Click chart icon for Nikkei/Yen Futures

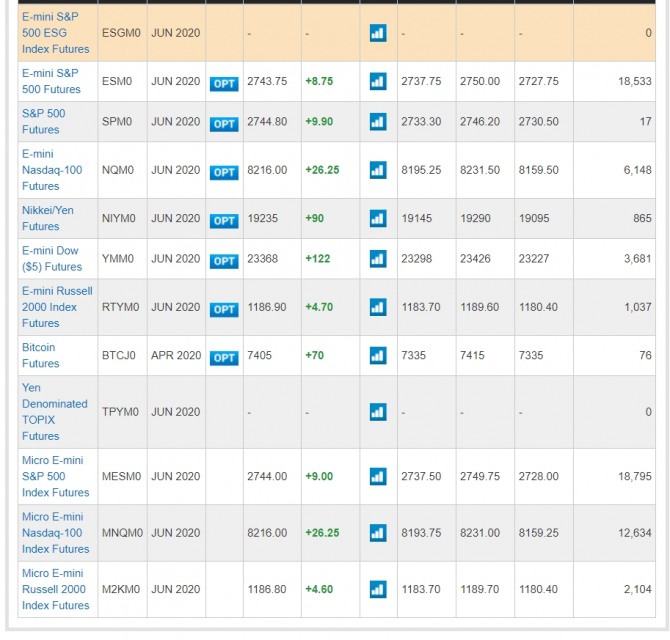[x=377, y=218]
